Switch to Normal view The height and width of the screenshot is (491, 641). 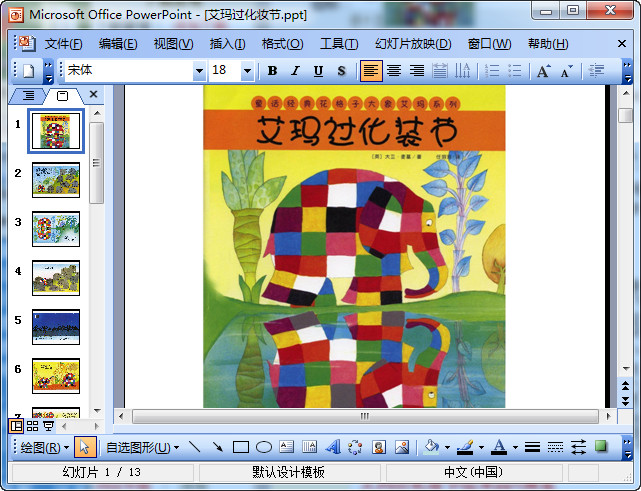point(16,426)
